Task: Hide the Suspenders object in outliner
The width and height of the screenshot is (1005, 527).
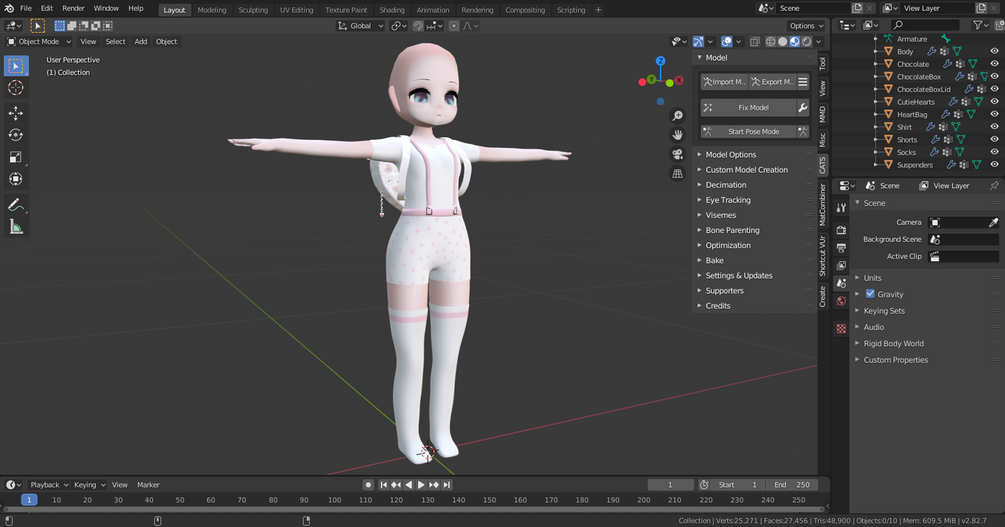Action: coord(994,165)
